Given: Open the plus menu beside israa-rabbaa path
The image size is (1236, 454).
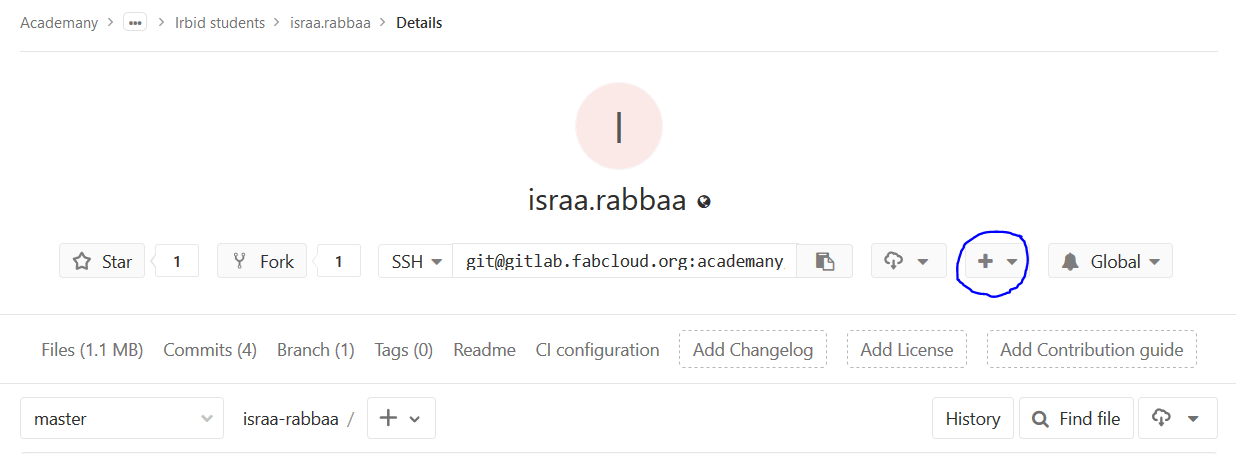Looking at the screenshot, I should tap(401, 418).
